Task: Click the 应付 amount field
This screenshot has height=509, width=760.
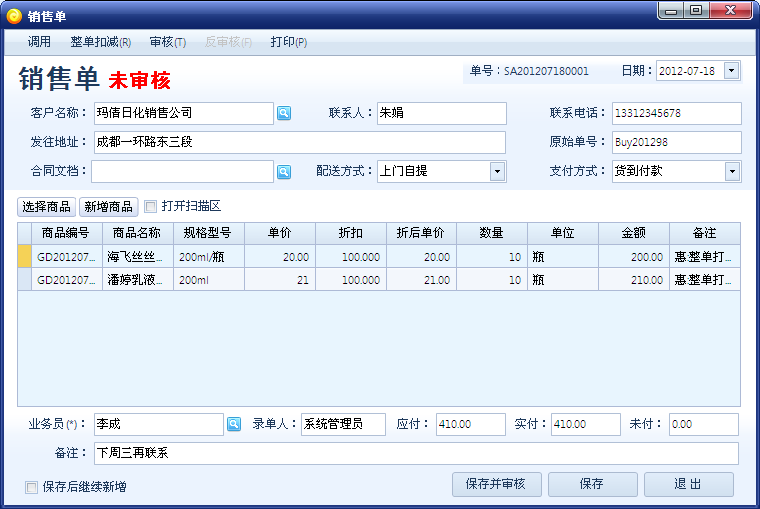Action: coord(471,424)
